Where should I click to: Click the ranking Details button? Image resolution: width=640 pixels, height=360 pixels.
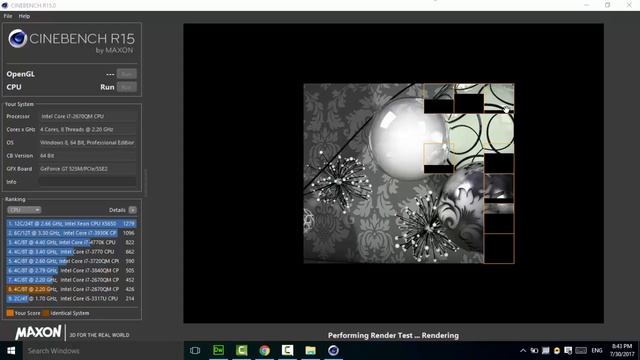pyautogui.click(x=133, y=210)
